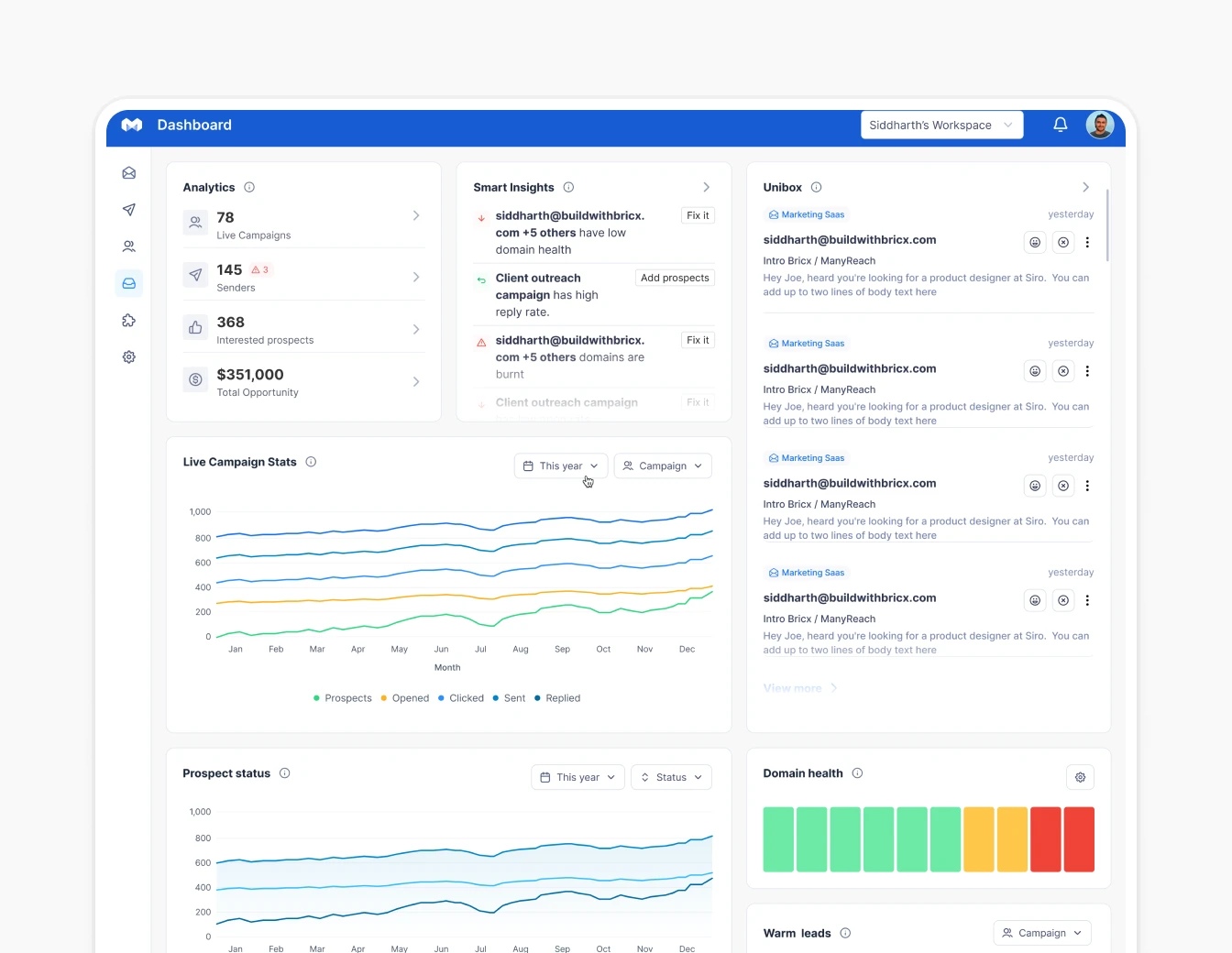
Task: Mark the first Unibox message with smiley reaction
Action: [1035, 242]
